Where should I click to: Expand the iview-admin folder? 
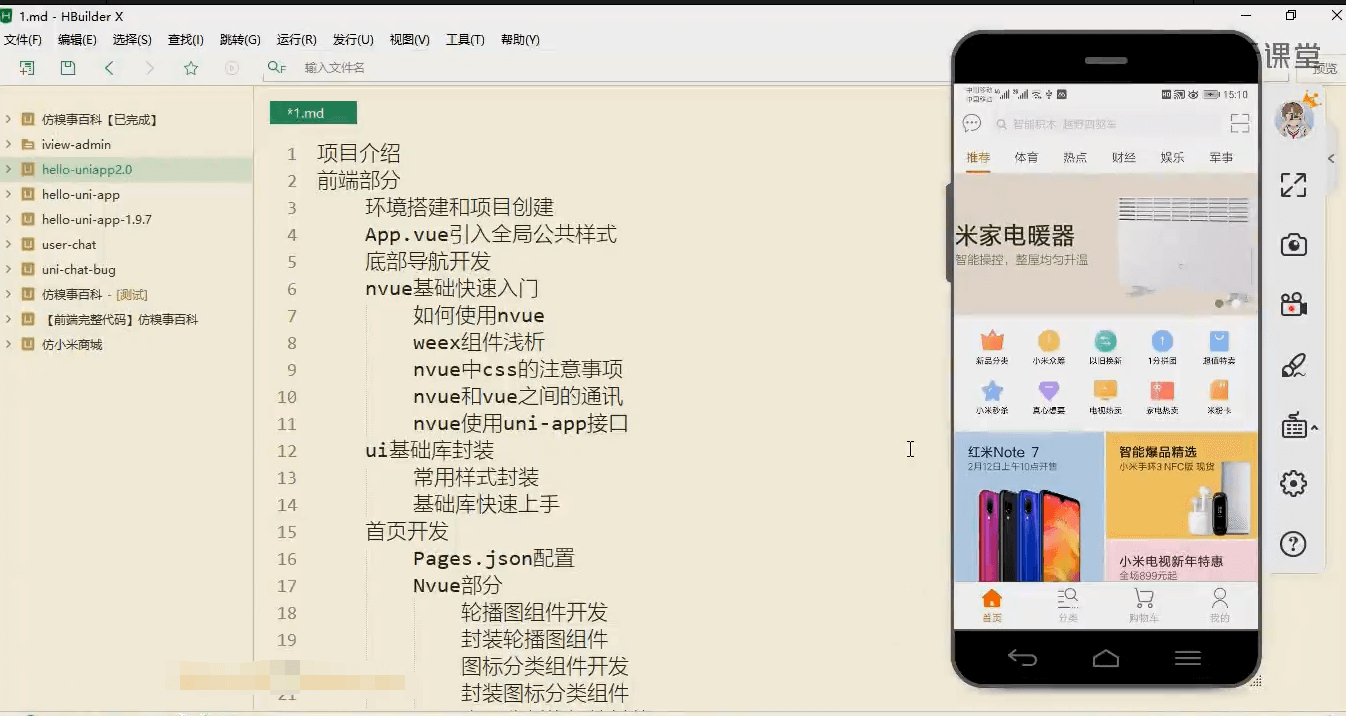9,144
